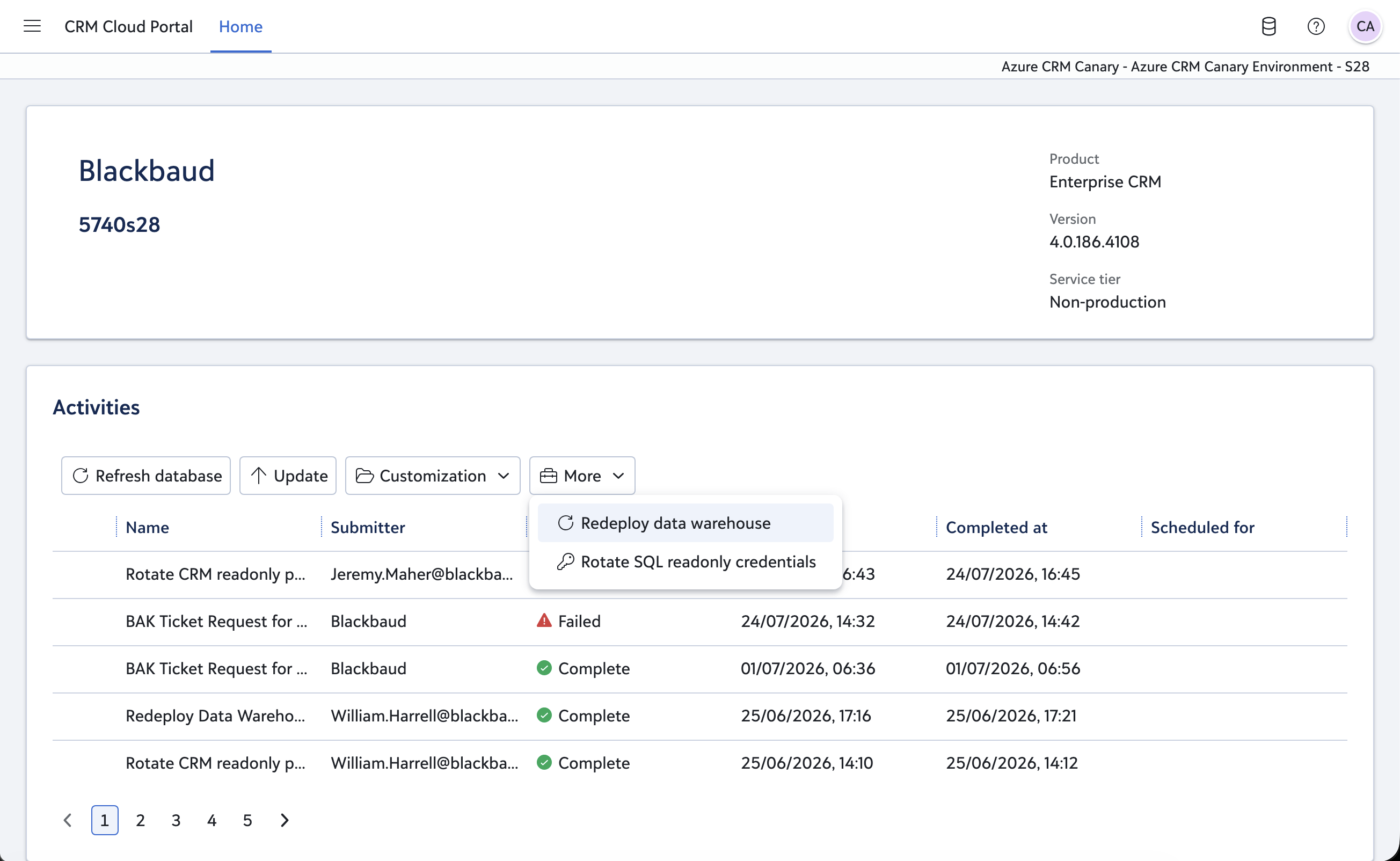Click the Activities section heading
The height and width of the screenshot is (861, 1400).
[x=96, y=407]
